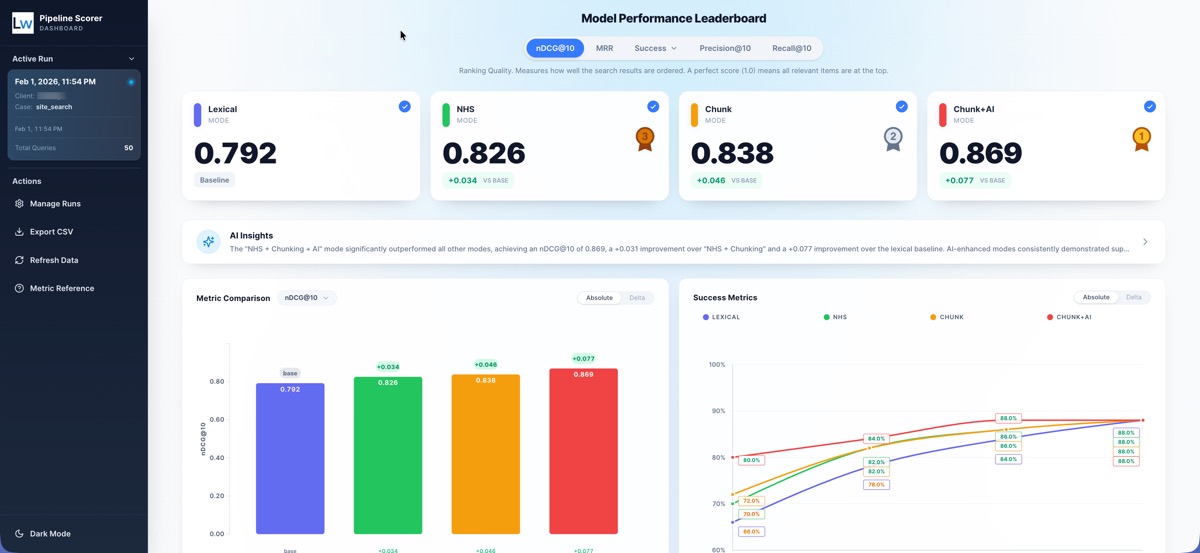Open the nDCG@10 Metric Comparison dropdown
The width and height of the screenshot is (1200, 553).
point(307,298)
